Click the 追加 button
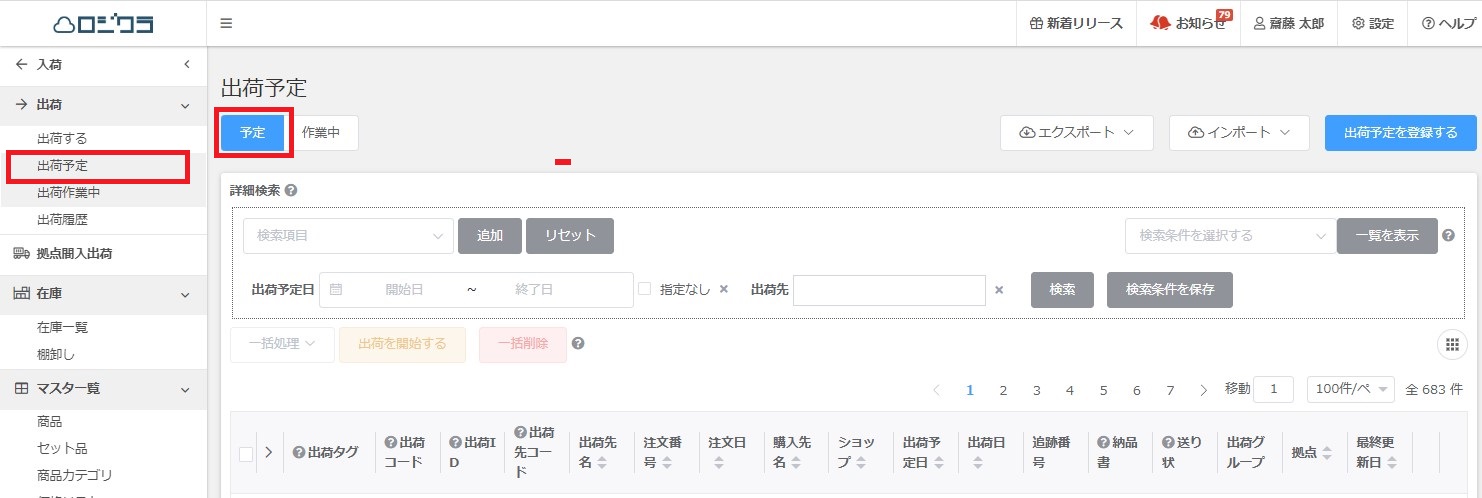 tap(490, 236)
